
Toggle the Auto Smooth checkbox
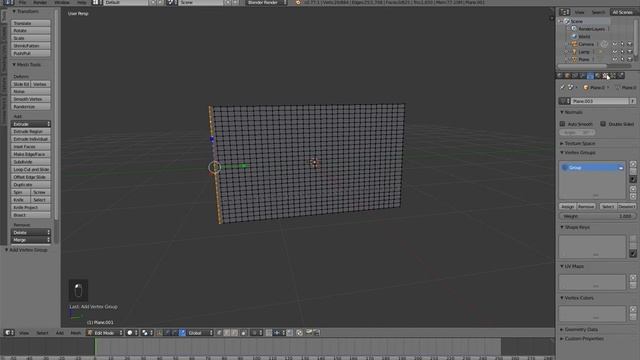click(562, 124)
